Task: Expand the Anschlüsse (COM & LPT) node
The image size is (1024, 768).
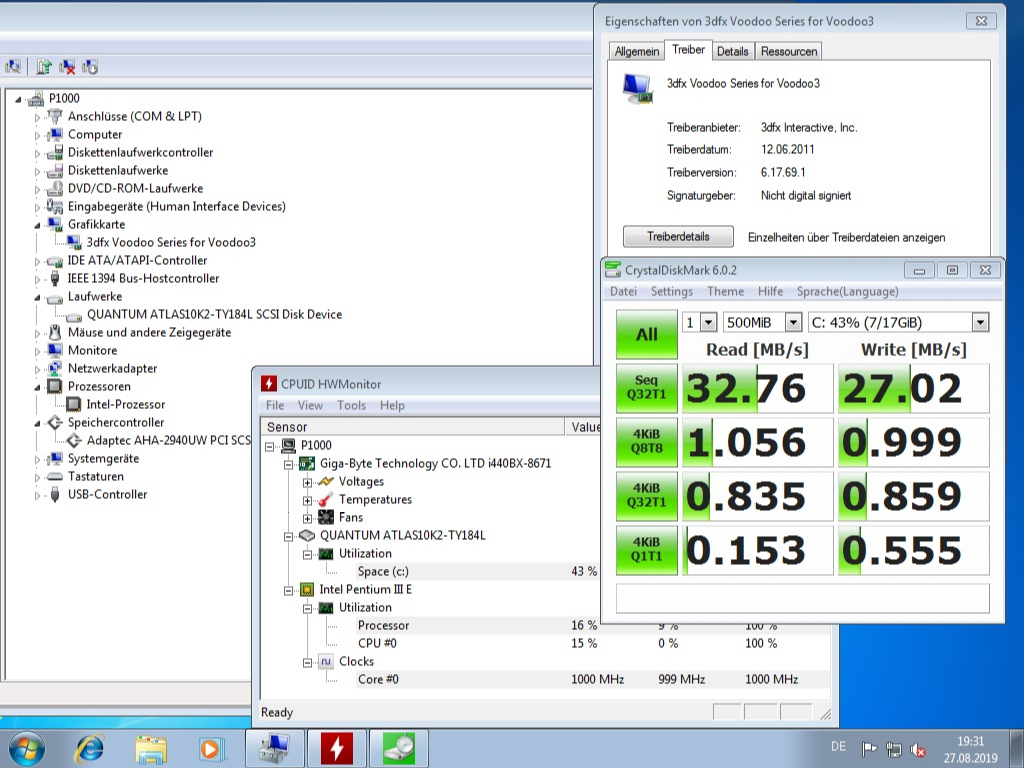Action: point(37,118)
